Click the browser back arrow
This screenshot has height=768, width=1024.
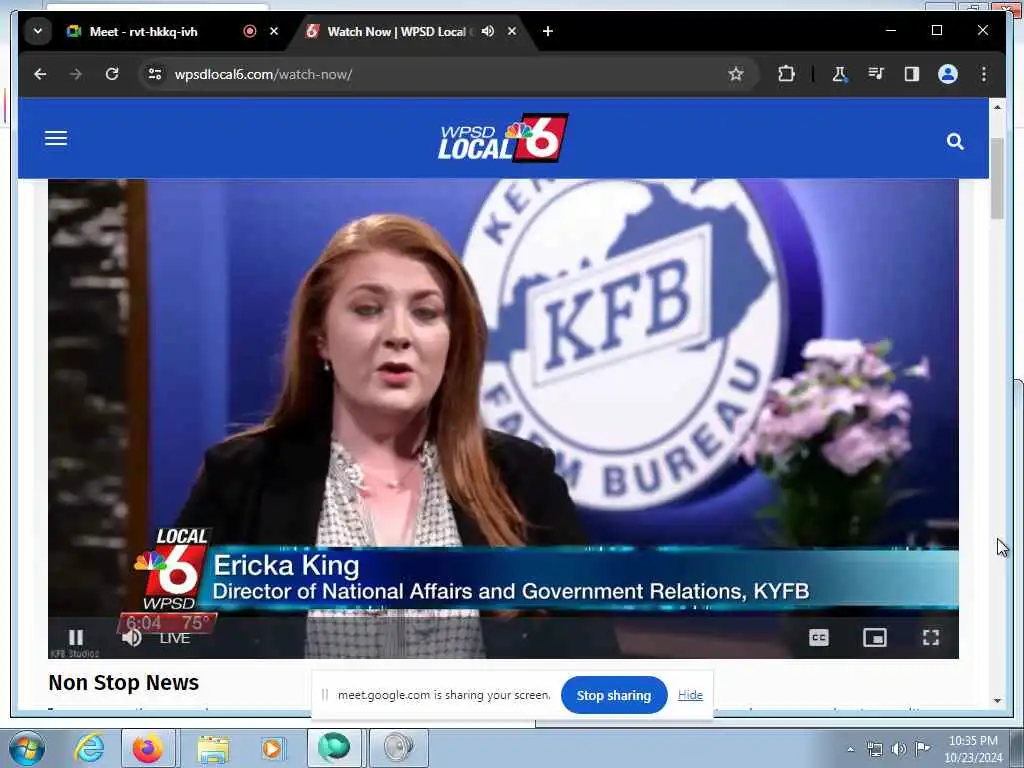point(40,74)
